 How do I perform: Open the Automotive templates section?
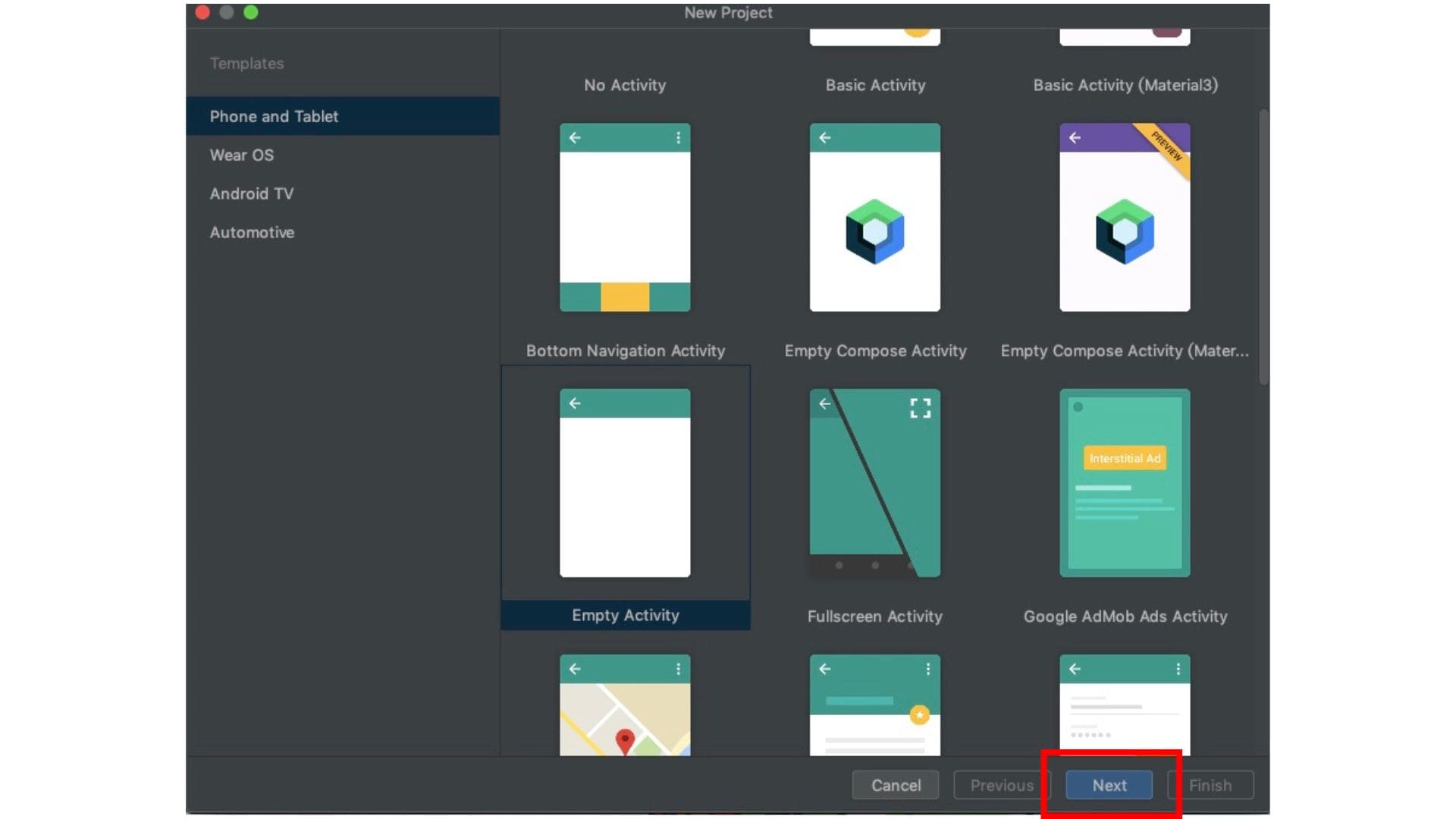tap(252, 232)
